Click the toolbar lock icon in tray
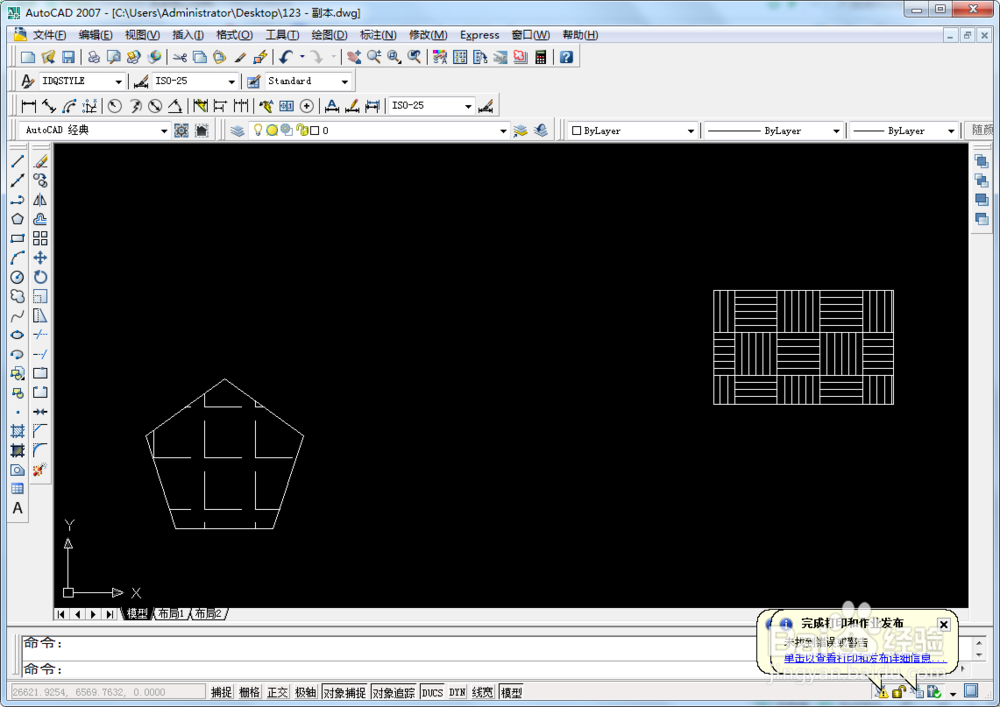The image size is (1000, 707). pos(899,692)
